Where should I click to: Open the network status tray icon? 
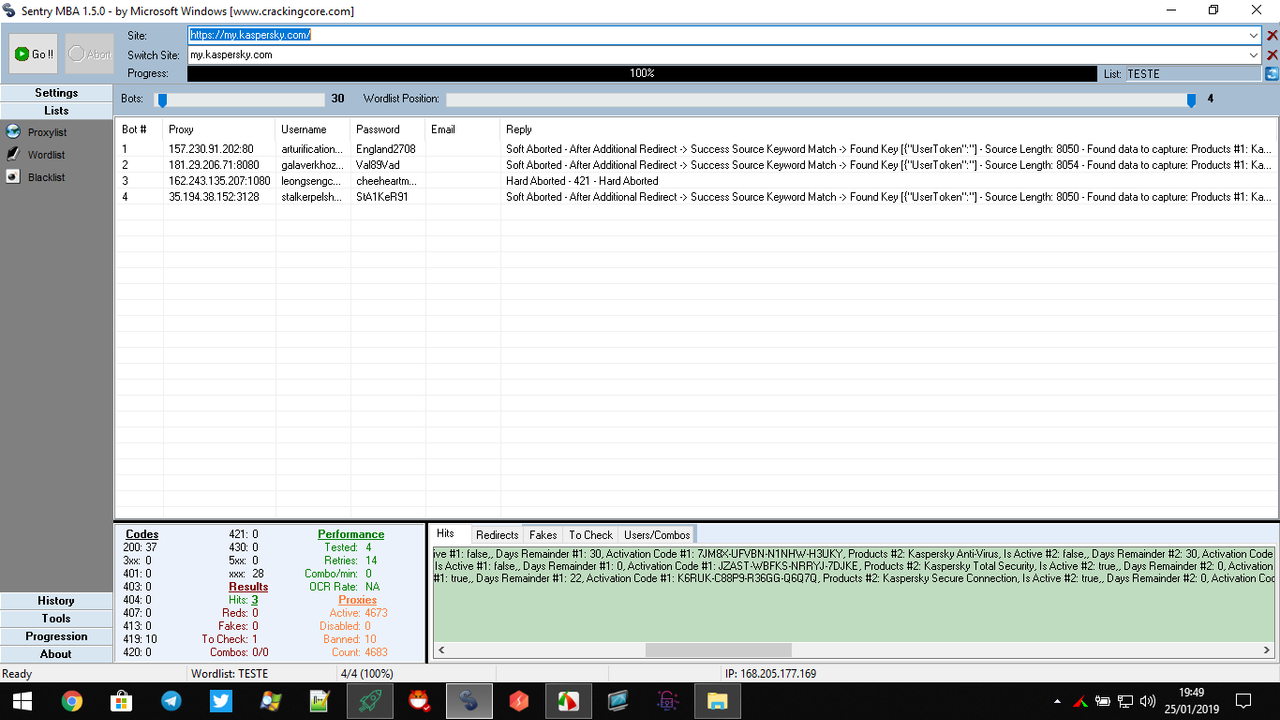[1125, 701]
